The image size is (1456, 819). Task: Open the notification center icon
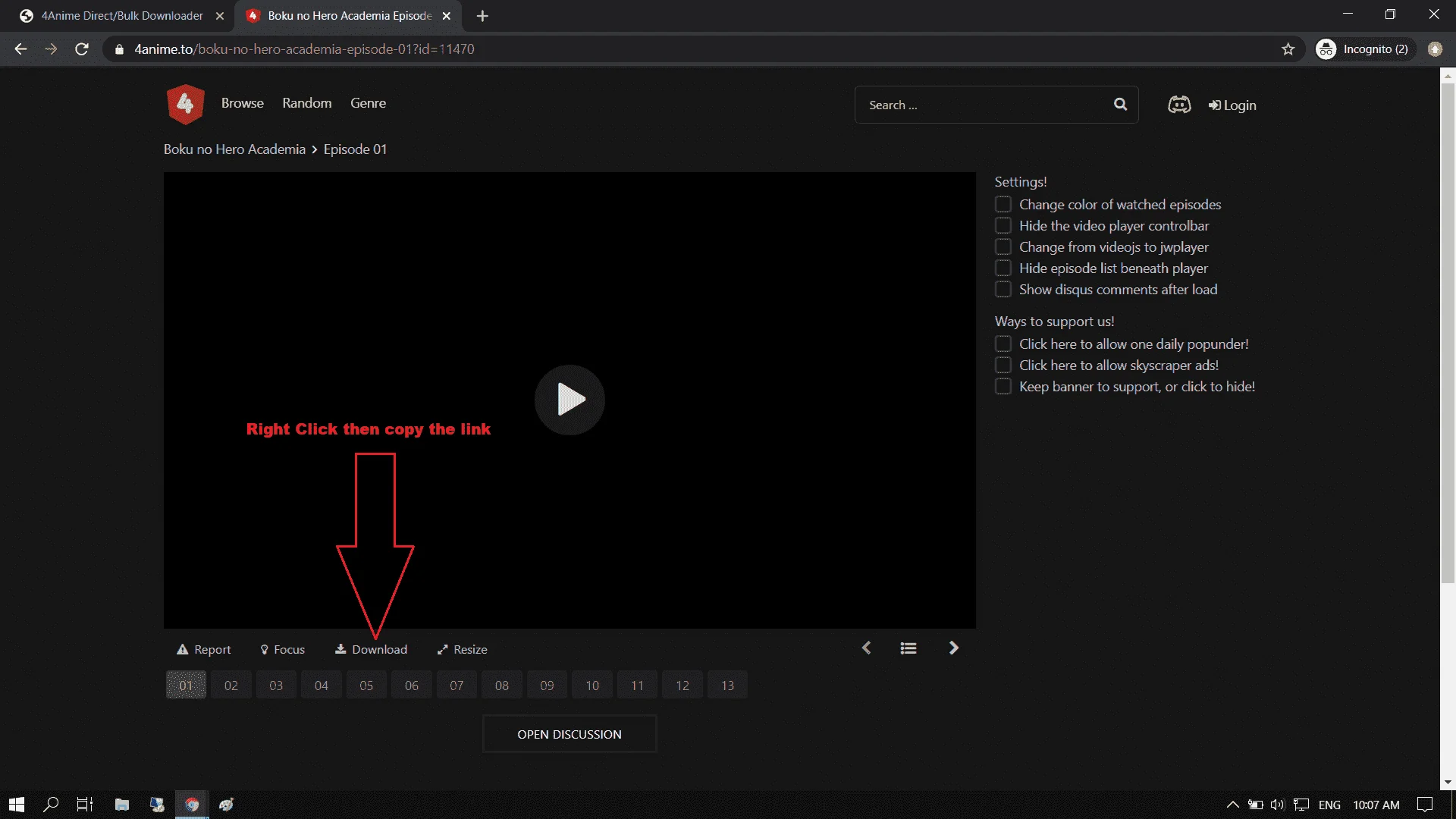[1425, 805]
